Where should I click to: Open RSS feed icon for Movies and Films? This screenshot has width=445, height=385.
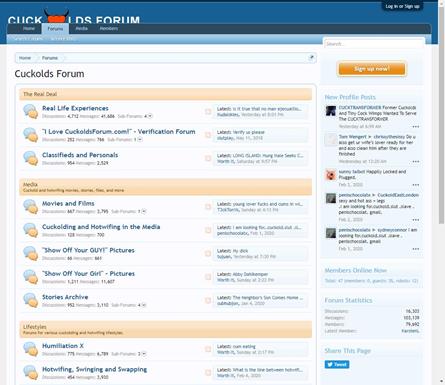208,207
